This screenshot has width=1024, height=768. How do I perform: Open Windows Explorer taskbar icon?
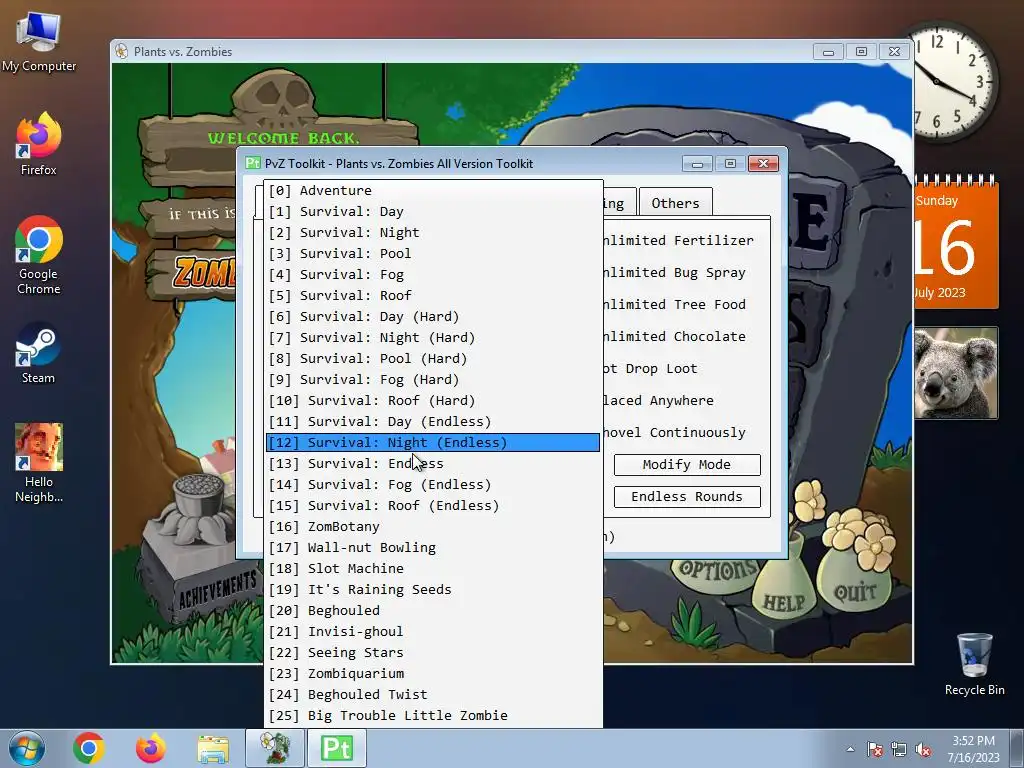(213, 749)
